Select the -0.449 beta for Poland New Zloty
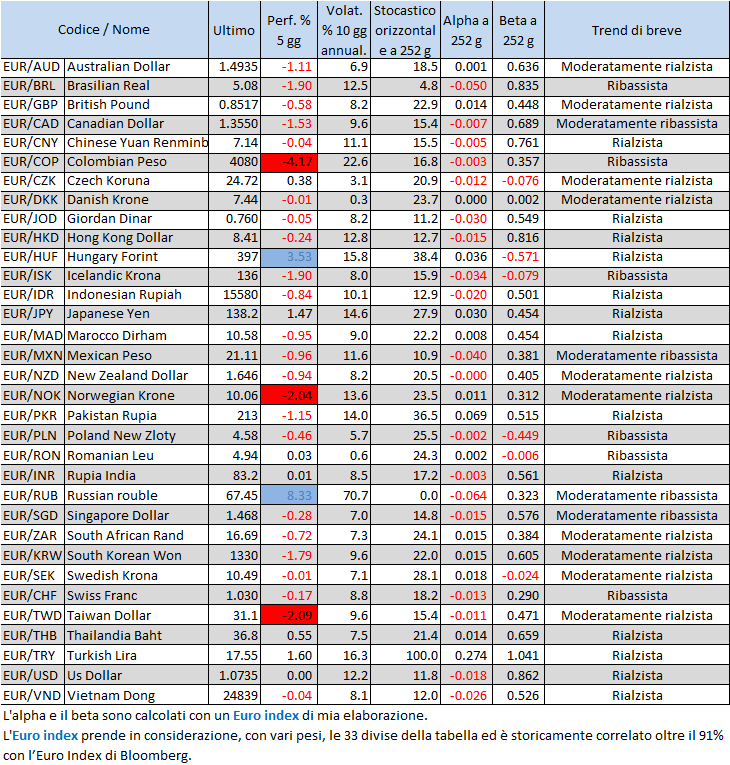Viewport: 730px width, 765px height. click(518, 436)
